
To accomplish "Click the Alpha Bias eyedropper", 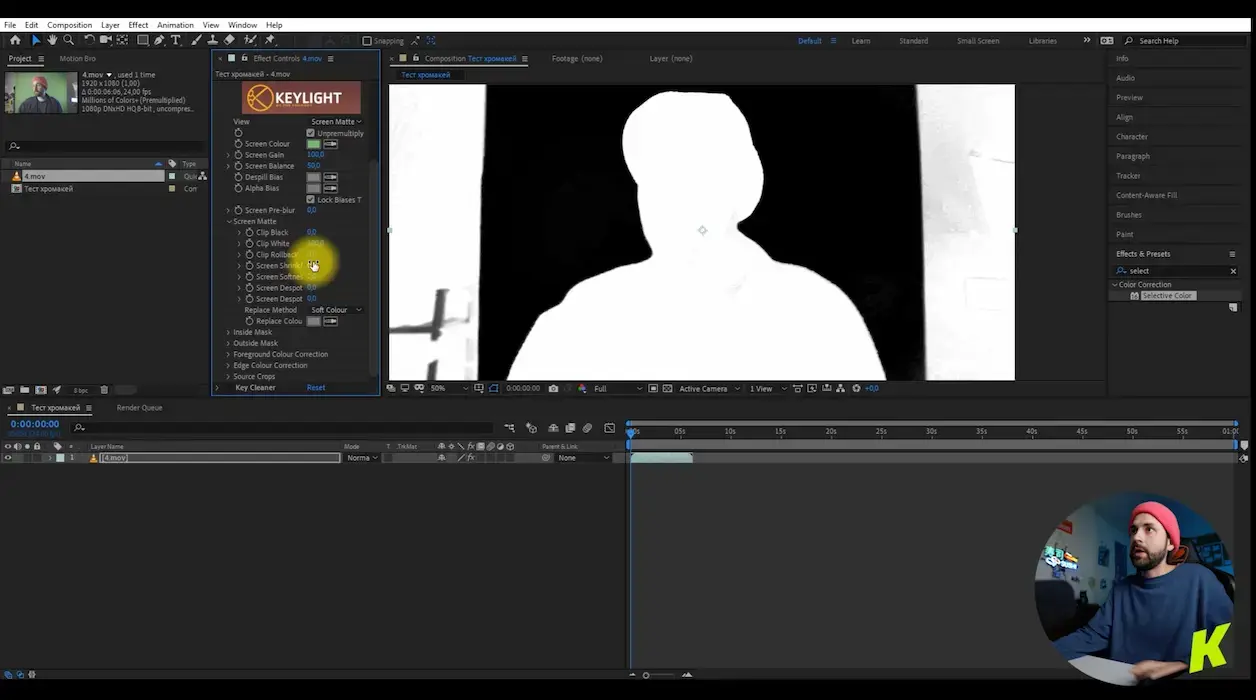I will pos(330,188).
